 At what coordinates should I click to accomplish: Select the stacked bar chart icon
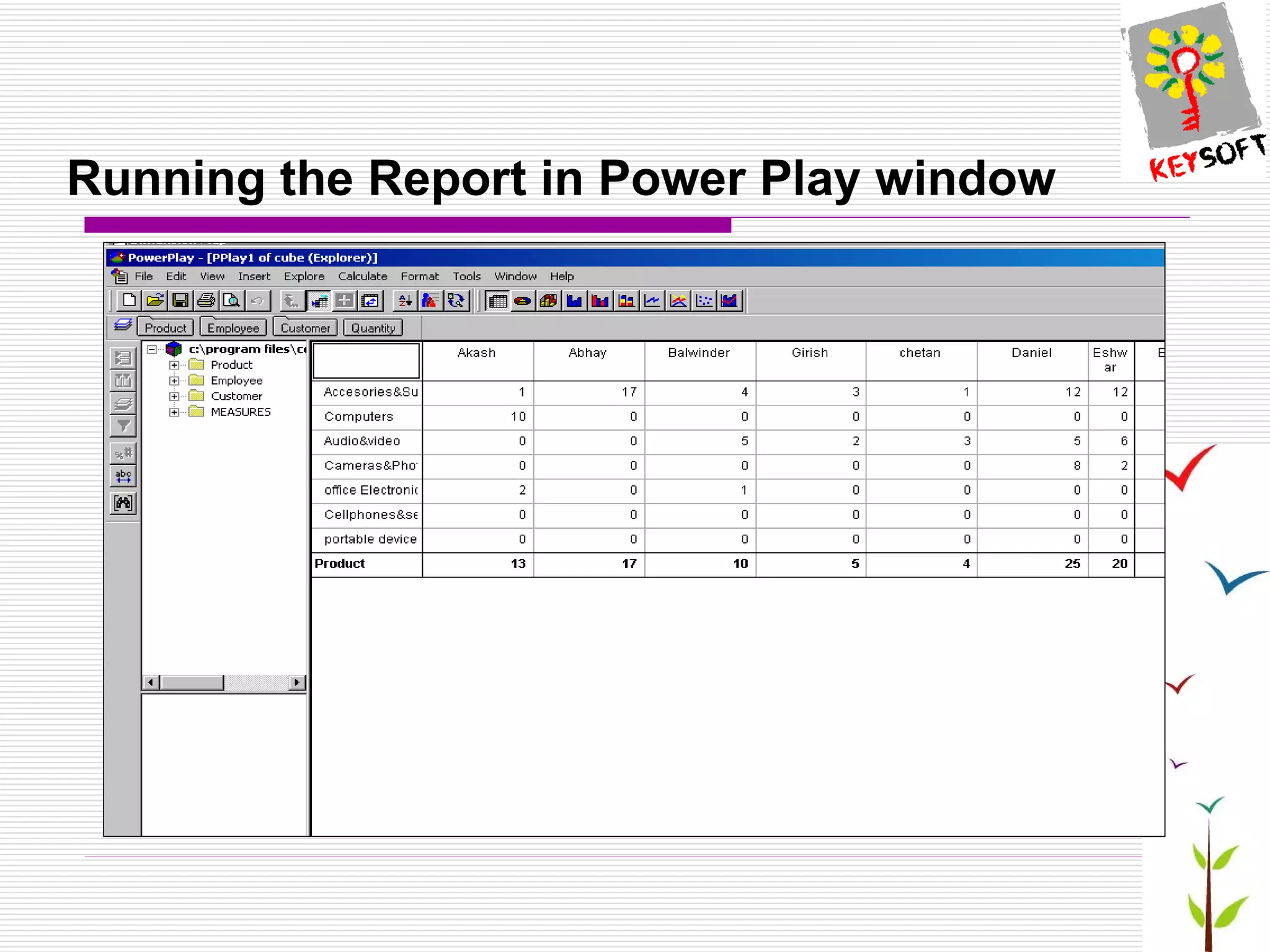coord(626,302)
